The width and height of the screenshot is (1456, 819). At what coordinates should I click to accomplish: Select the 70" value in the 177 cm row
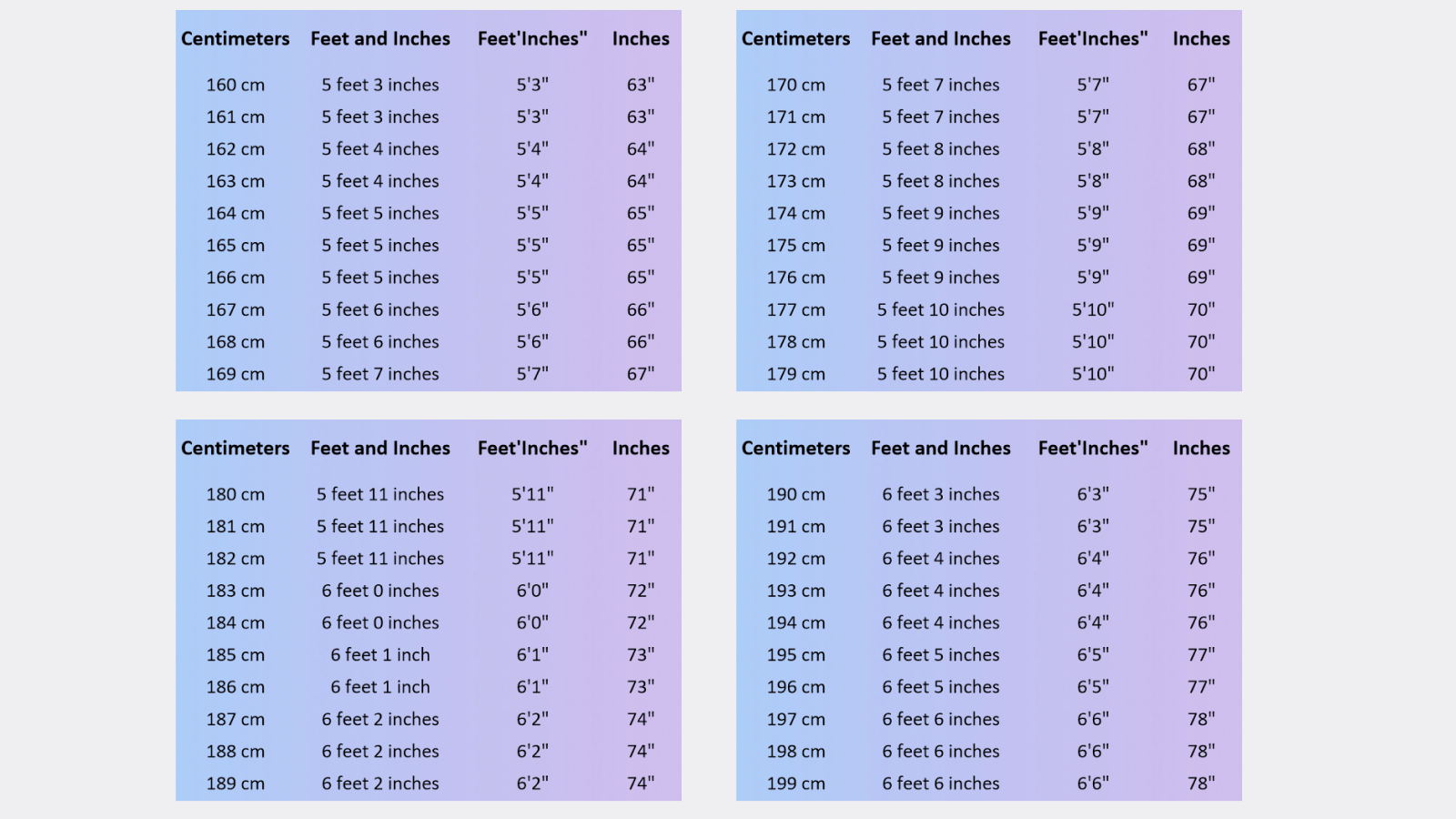click(1201, 309)
